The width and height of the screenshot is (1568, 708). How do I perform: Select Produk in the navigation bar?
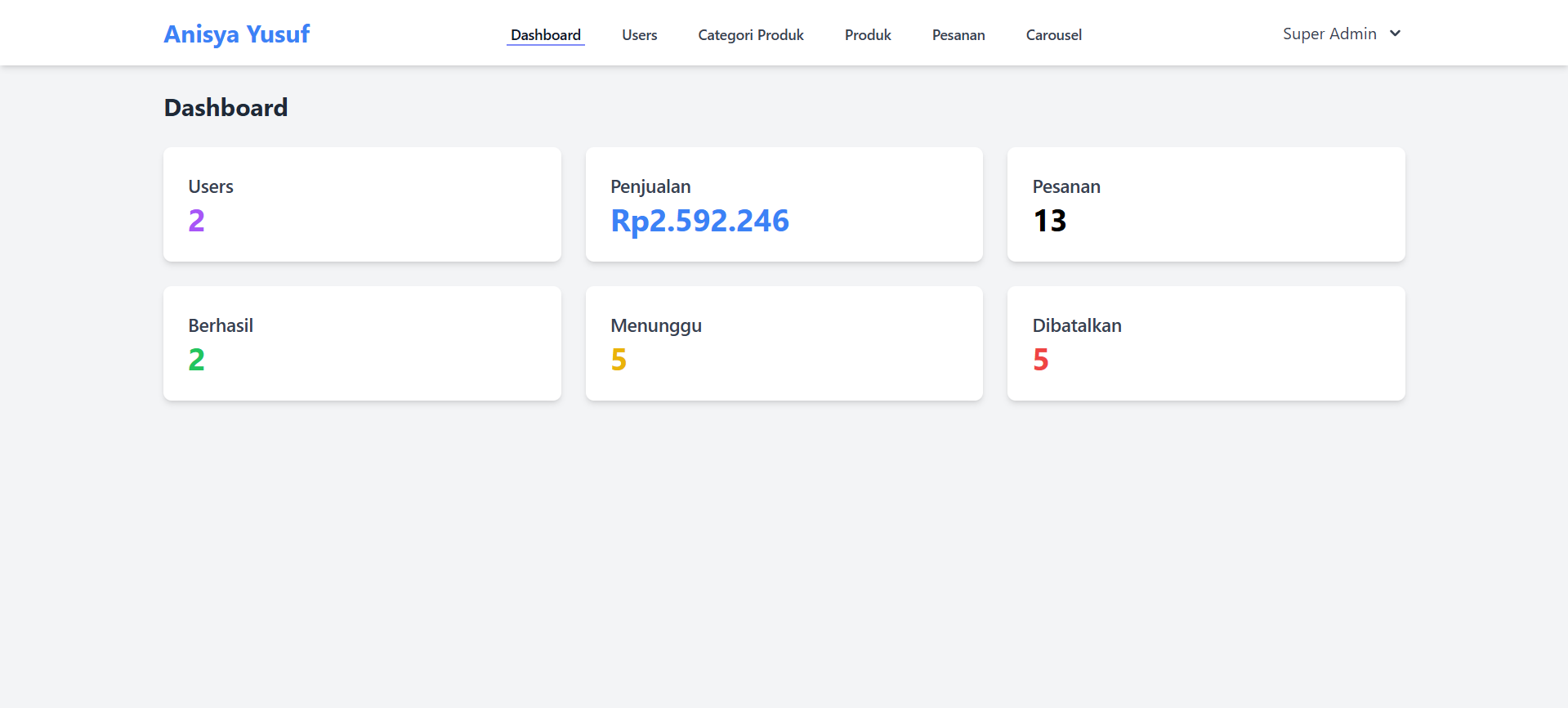click(867, 35)
